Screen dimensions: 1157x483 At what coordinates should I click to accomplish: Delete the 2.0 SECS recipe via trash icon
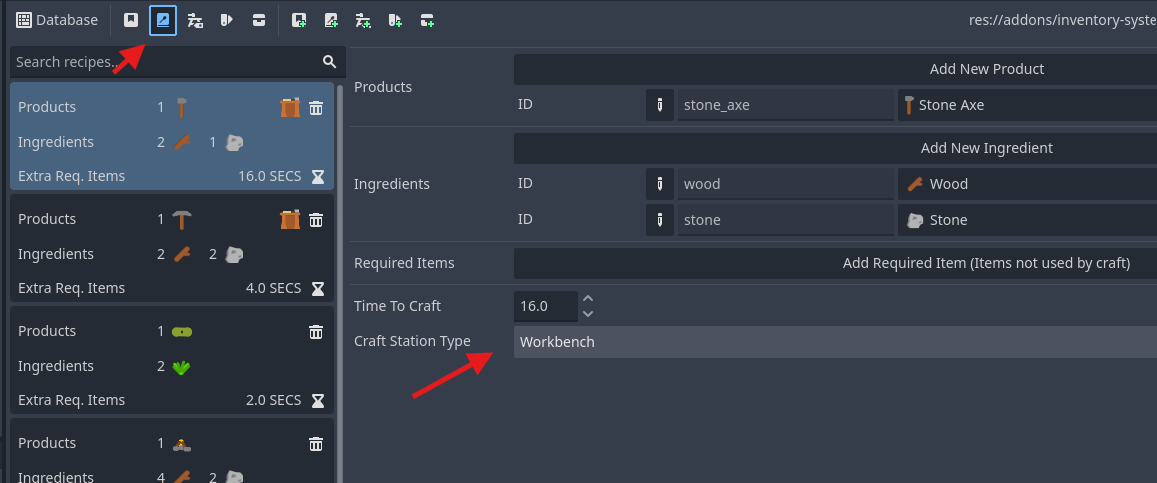click(316, 332)
